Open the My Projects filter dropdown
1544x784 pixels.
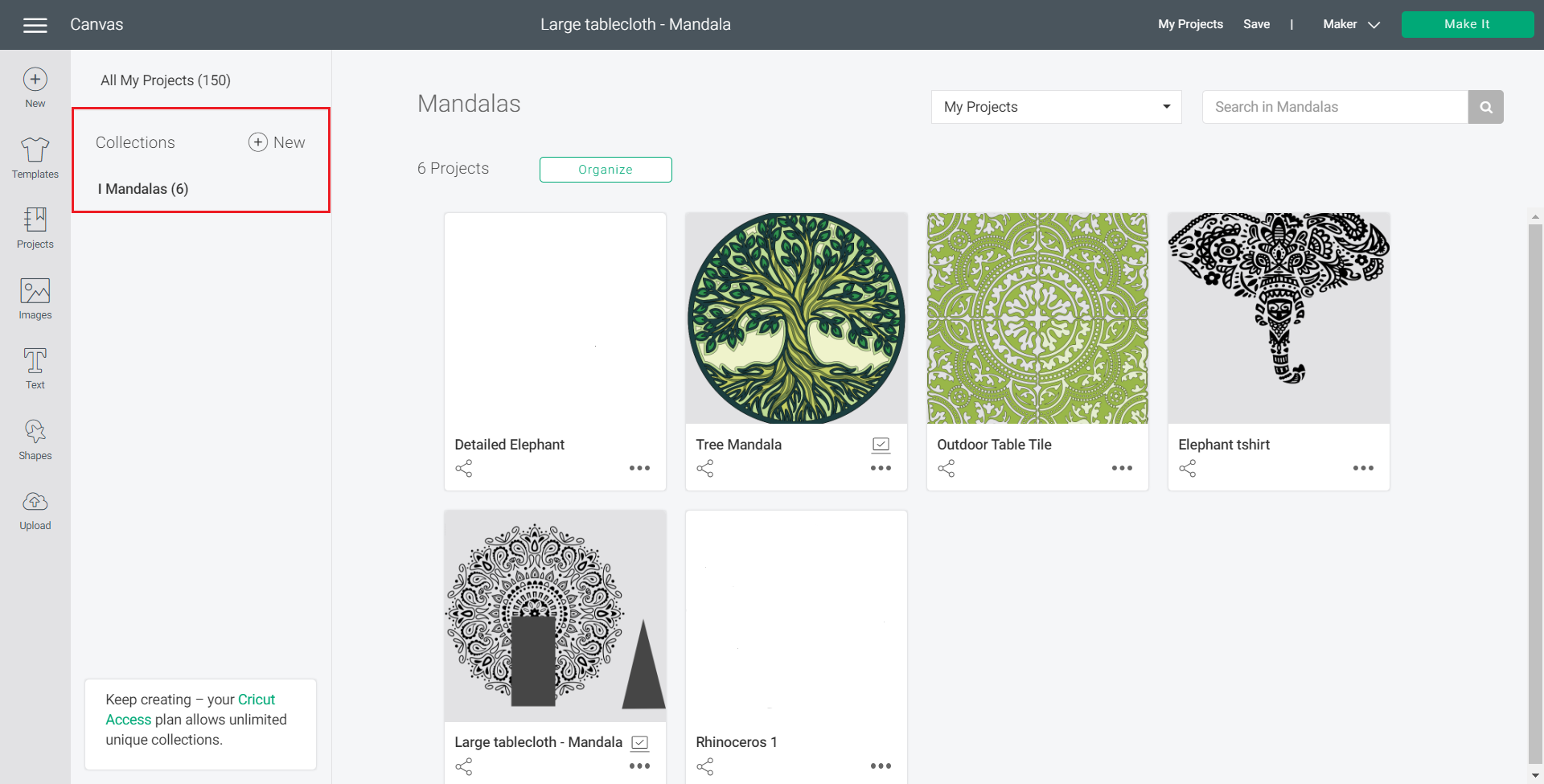(x=1055, y=106)
